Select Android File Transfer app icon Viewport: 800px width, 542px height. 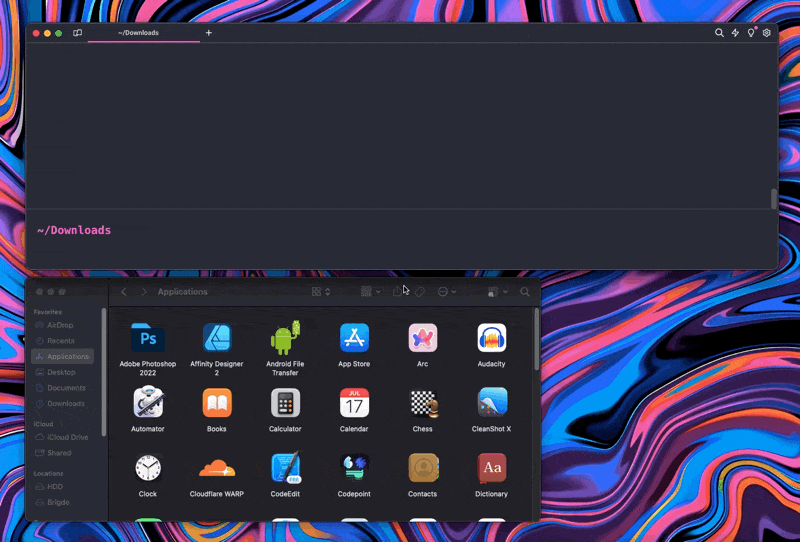pyautogui.click(x=285, y=338)
